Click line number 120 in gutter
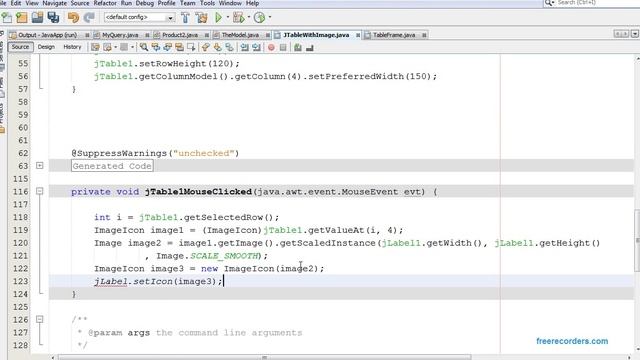This screenshot has width=640, height=360. pyautogui.click(x=20, y=243)
